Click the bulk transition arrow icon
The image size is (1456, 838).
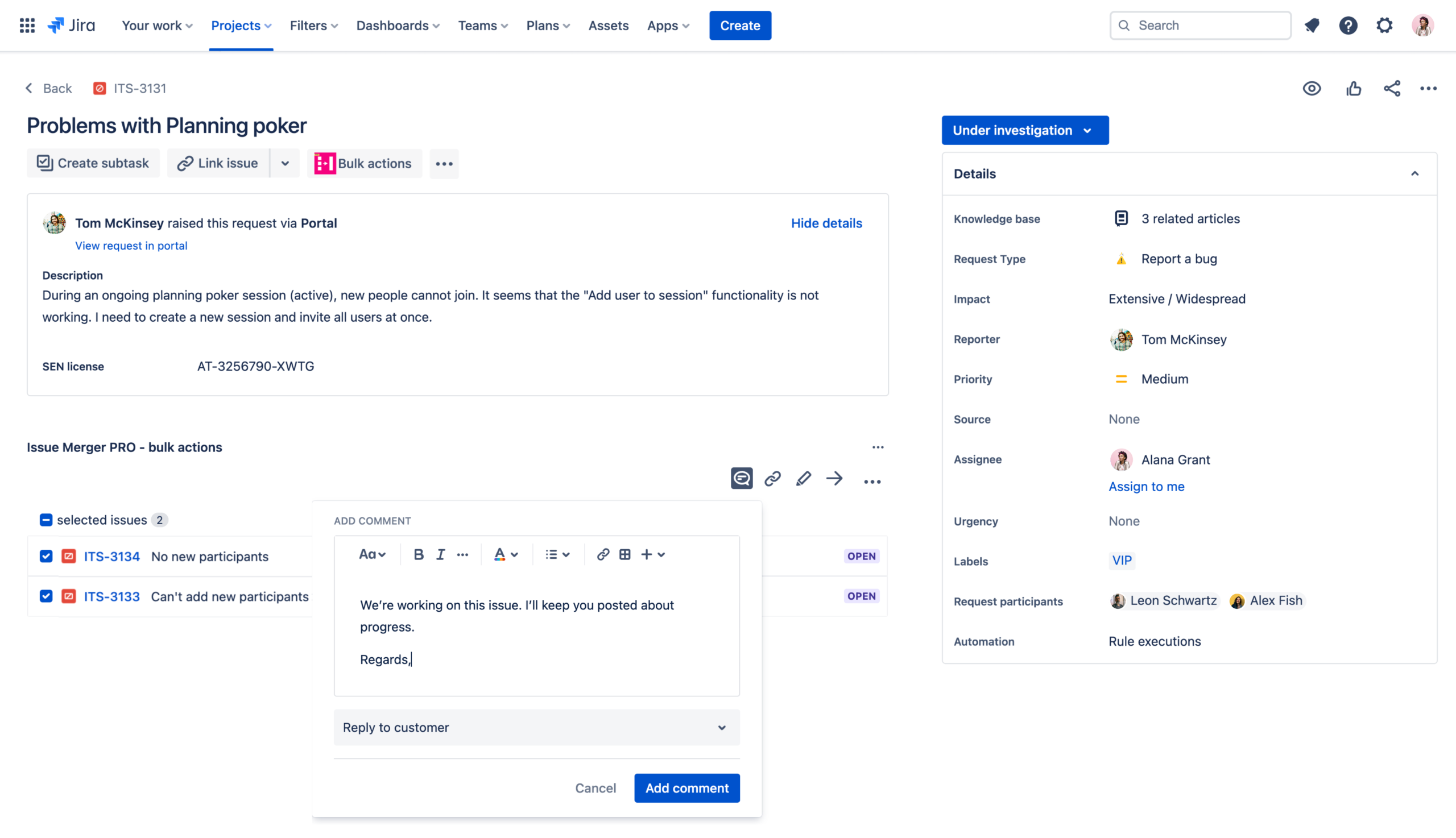click(x=834, y=479)
